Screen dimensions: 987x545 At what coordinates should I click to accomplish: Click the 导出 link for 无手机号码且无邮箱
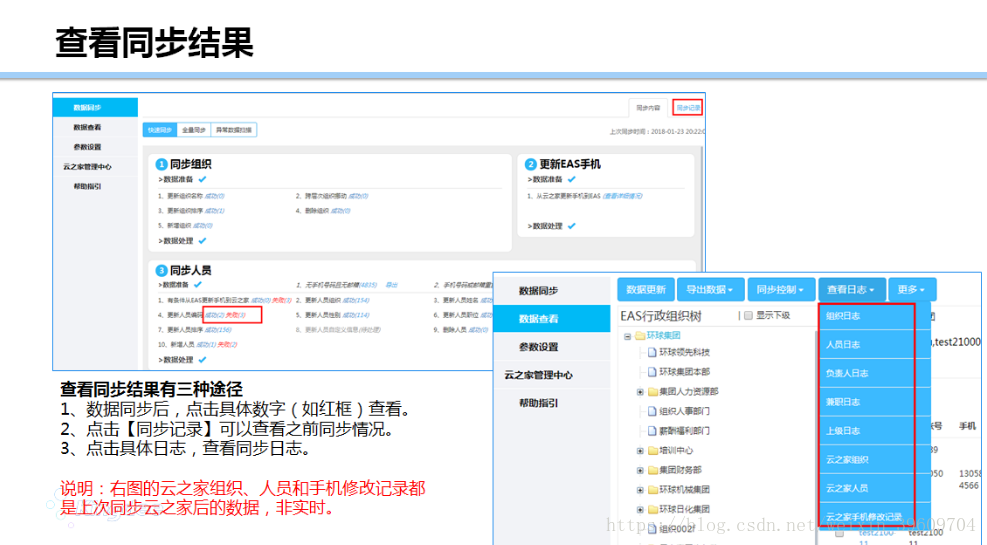click(x=392, y=286)
